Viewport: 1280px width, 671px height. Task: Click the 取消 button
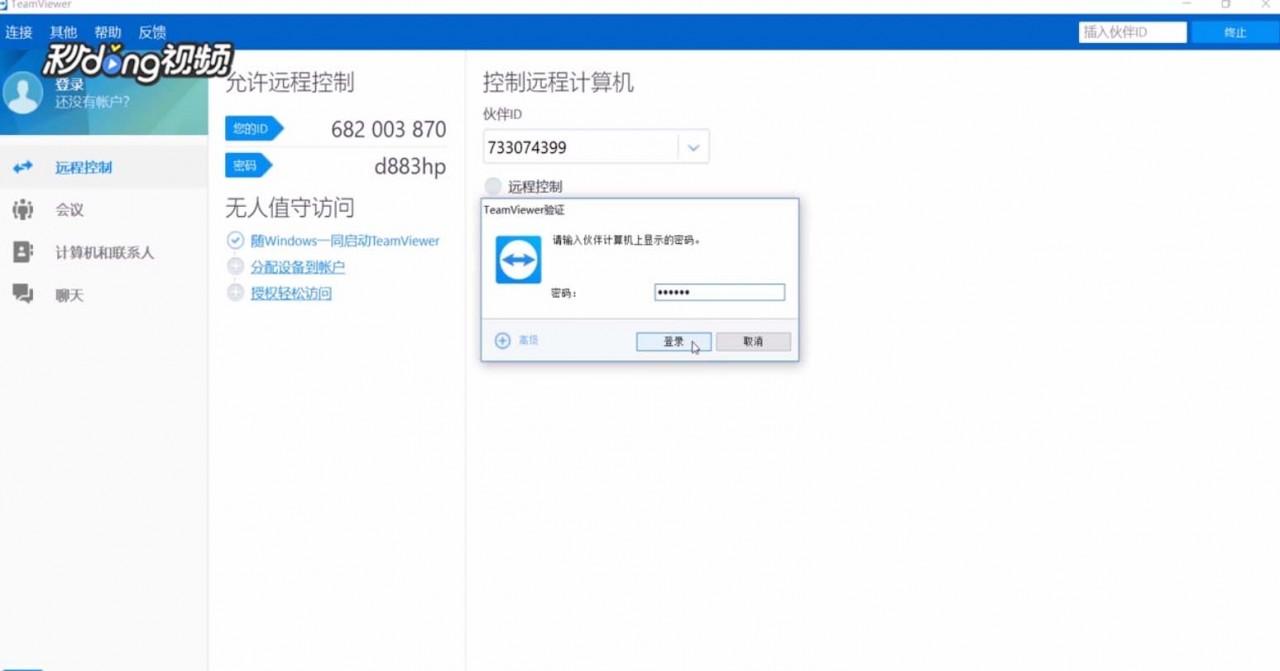click(x=753, y=341)
